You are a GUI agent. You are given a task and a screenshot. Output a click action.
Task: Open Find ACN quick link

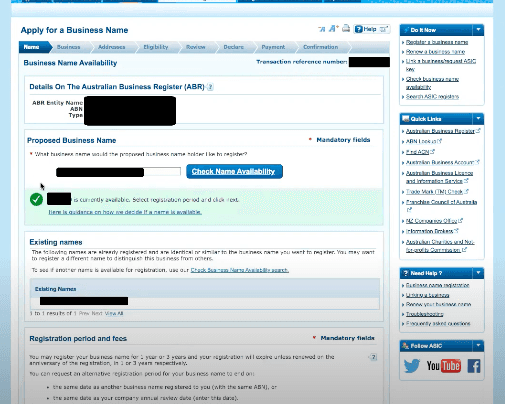tap(417, 152)
